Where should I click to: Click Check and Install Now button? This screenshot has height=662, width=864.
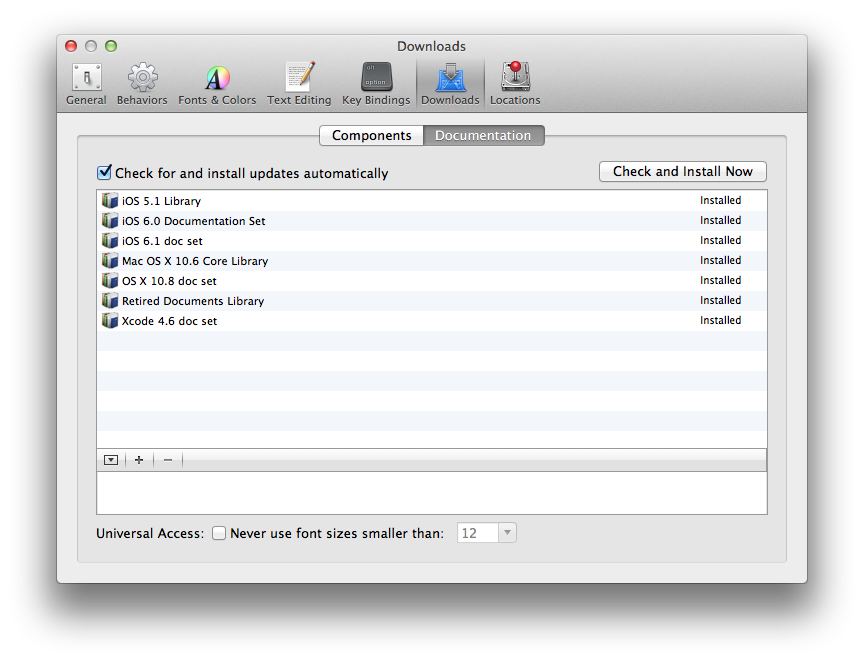(683, 171)
